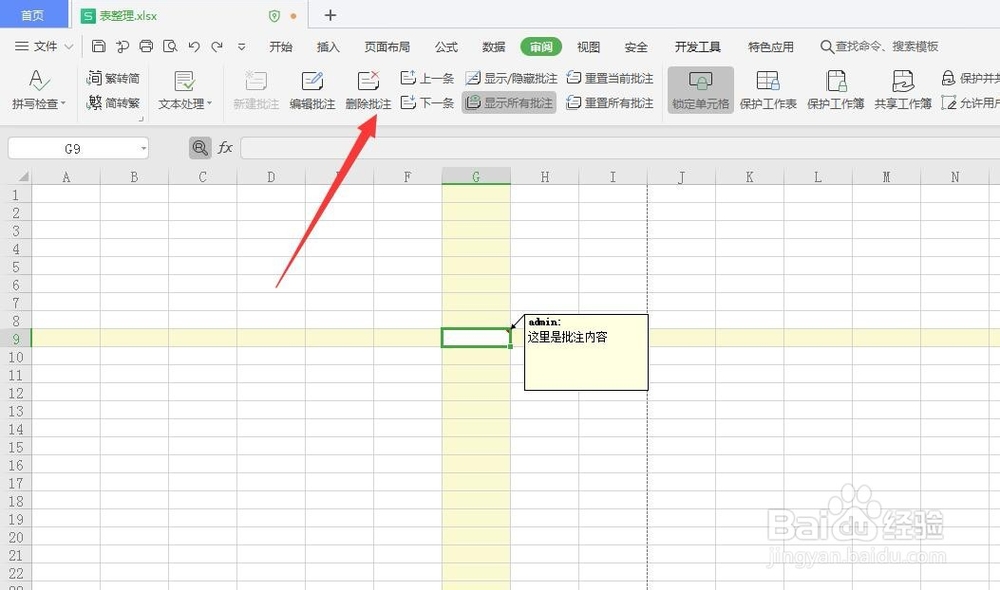1000x590 pixels.
Task: Click the Print icon in quick toolbar
Action: [x=146, y=47]
